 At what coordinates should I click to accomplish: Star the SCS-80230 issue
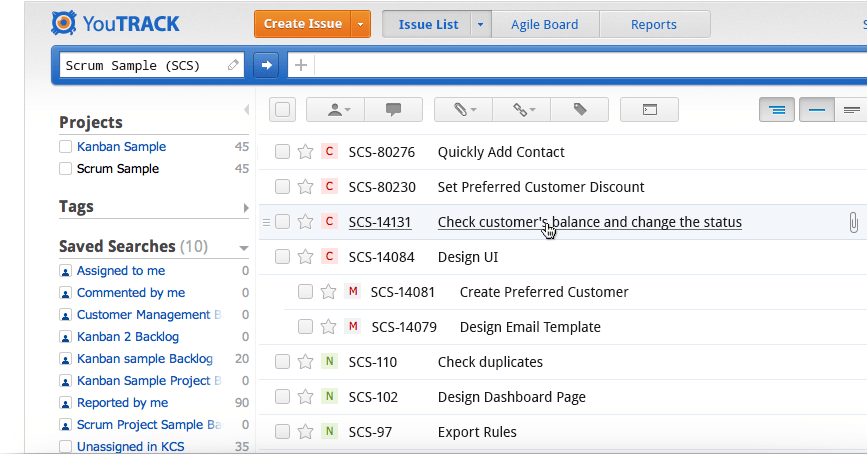(x=305, y=187)
